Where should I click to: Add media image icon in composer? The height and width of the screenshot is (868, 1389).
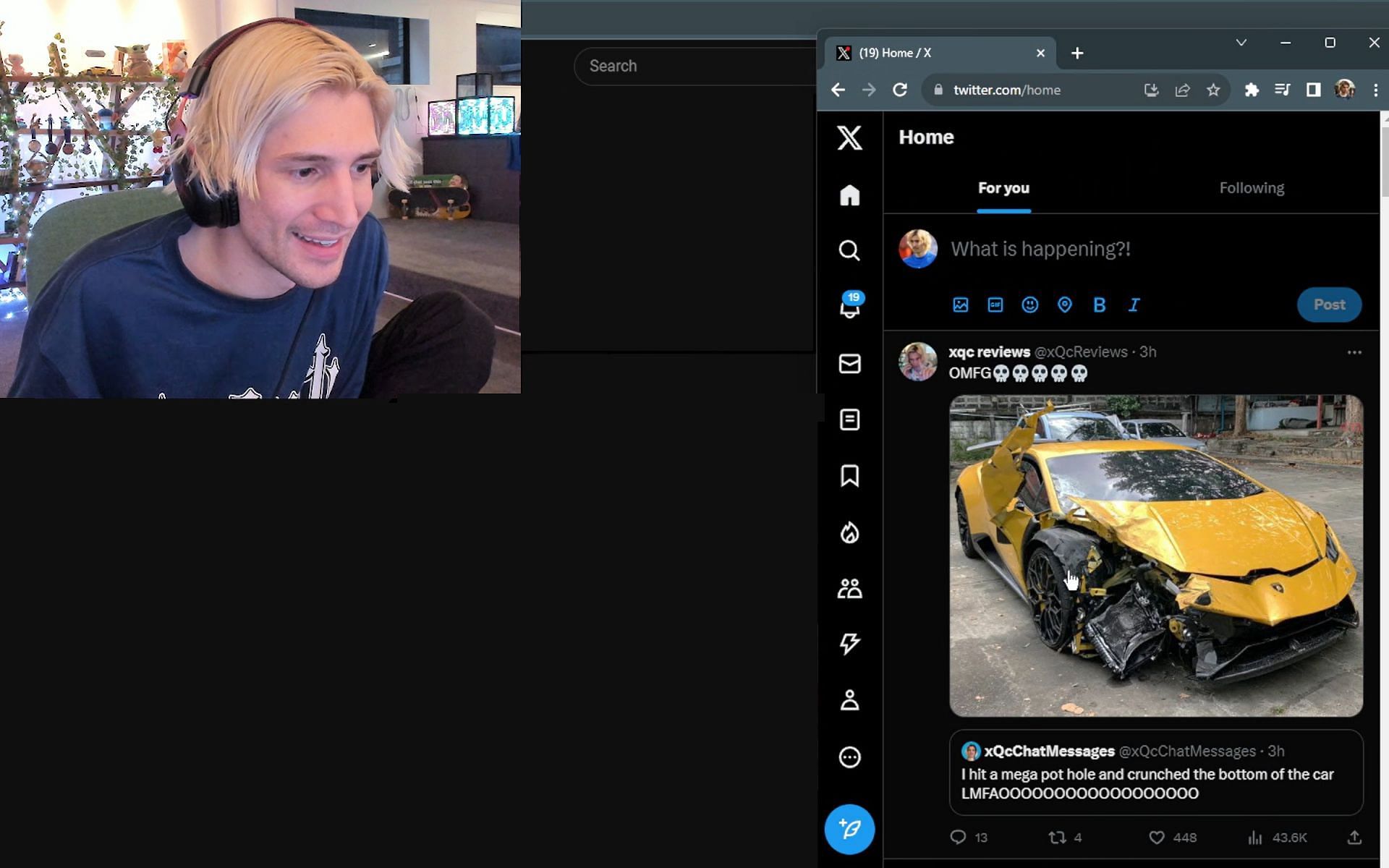(960, 305)
